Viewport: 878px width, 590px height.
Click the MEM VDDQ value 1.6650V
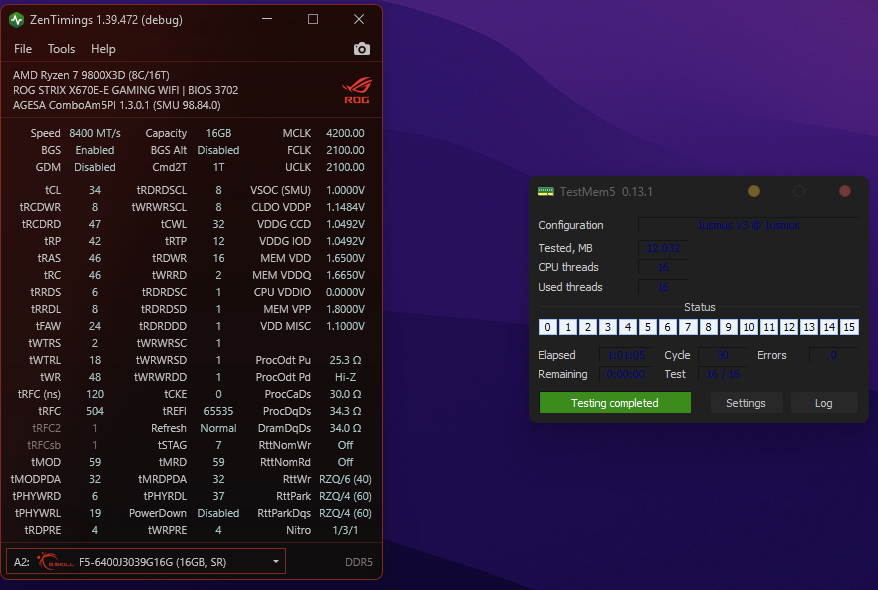click(x=345, y=275)
